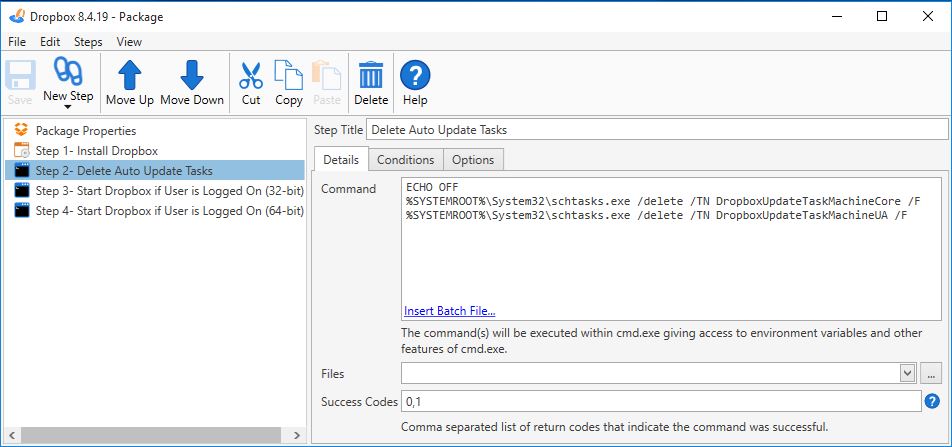
Task: Click the command icon for Step 4
Action: point(21,210)
